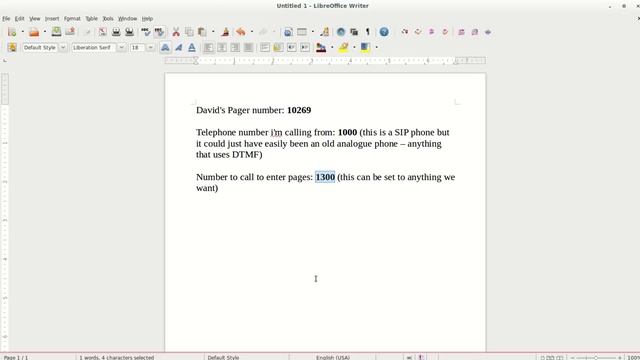Screen dimensions: 640x360
Task: Open the Liberation Serif font name dropdown
Action: click(121, 47)
